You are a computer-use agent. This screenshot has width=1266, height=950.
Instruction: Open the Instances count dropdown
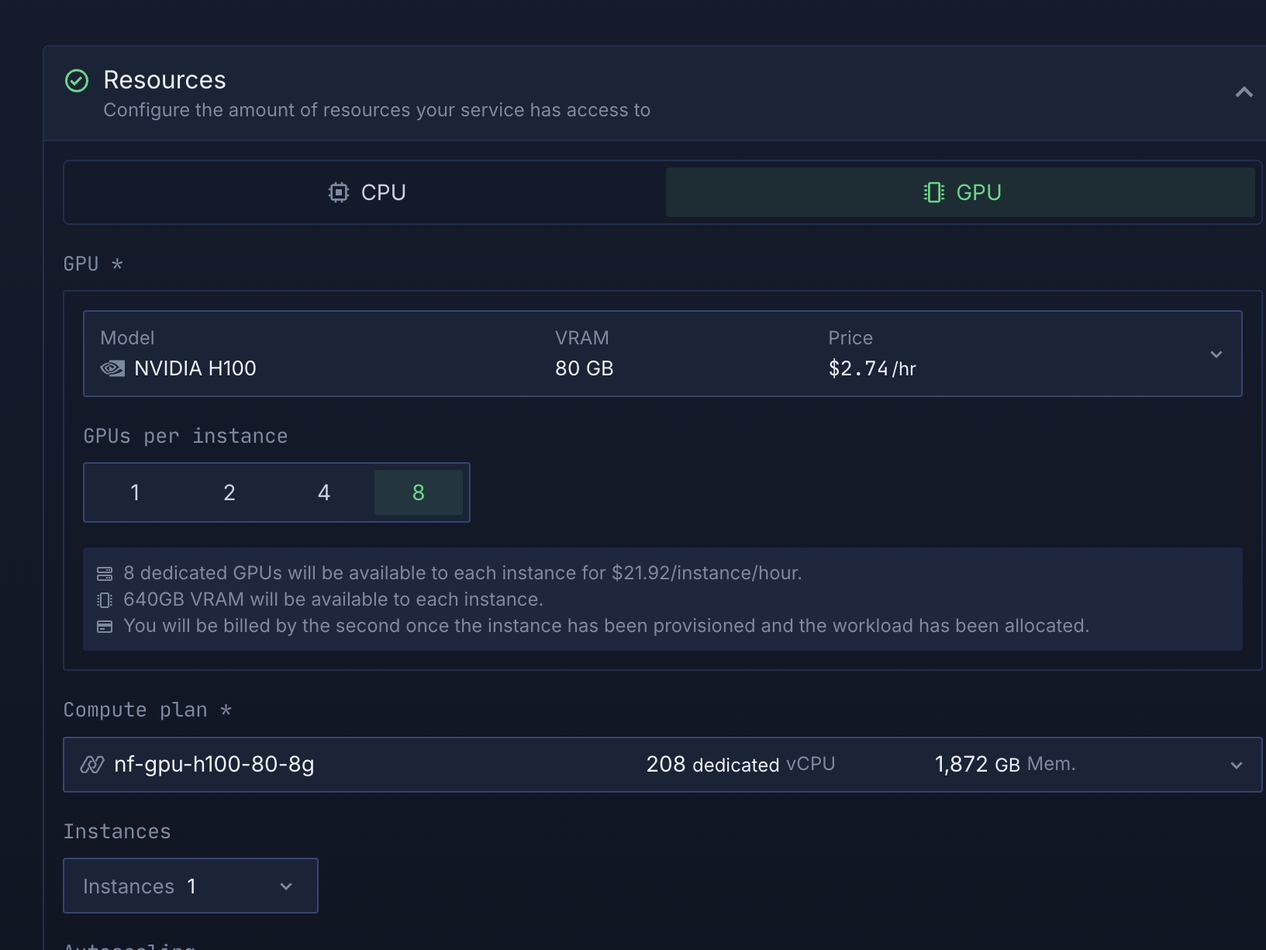pos(191,886)
